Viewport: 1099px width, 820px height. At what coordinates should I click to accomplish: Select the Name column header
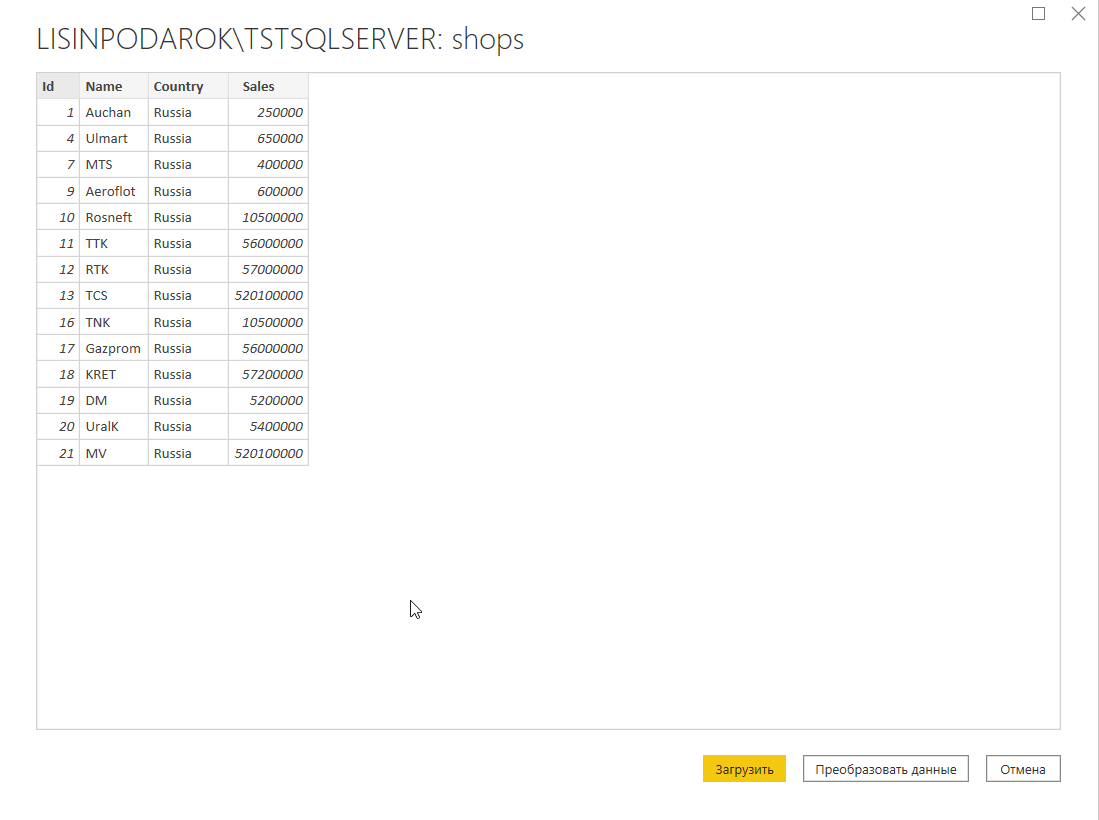[x=114, y=86]
